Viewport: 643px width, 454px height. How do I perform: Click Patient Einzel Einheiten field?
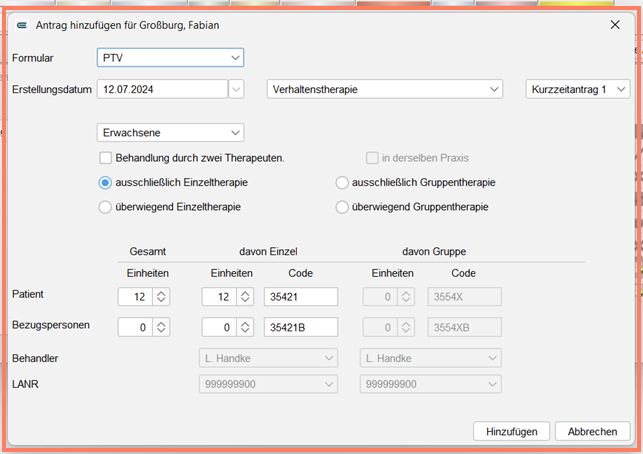[x=219, y=297]
